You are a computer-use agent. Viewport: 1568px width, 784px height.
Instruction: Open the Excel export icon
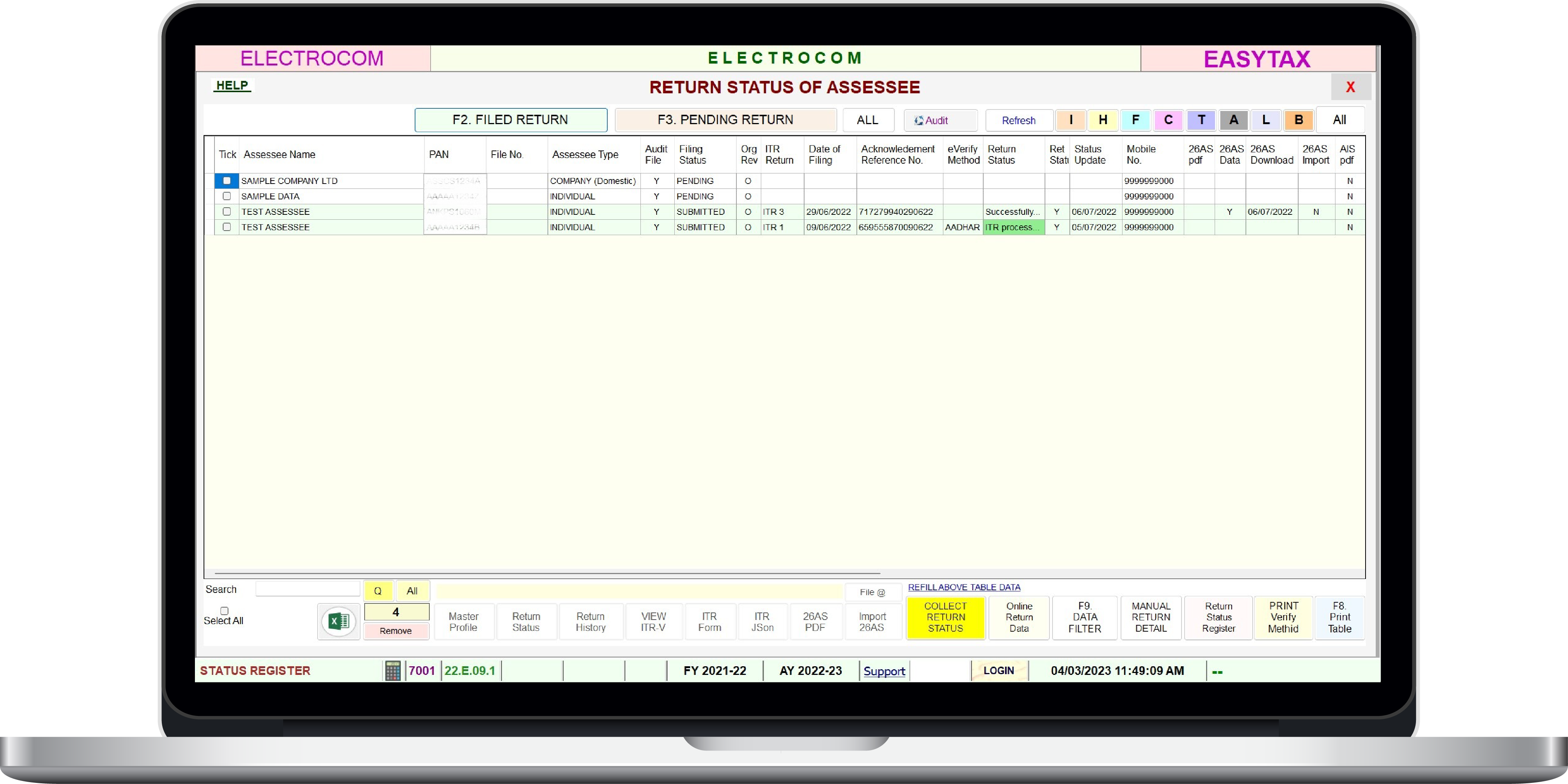click(338, 621)
